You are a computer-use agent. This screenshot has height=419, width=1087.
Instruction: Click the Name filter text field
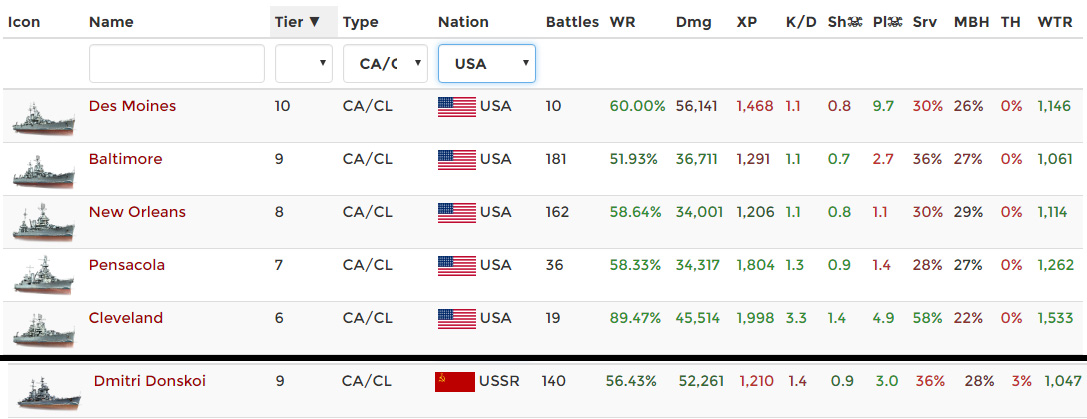point(176,63)
